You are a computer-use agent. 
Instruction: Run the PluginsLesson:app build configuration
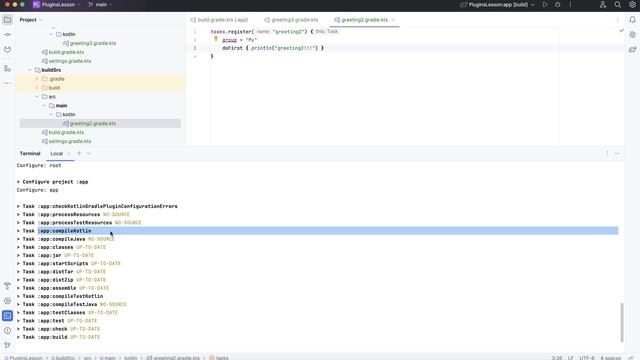pyautogui.click(x=545, y=4)
